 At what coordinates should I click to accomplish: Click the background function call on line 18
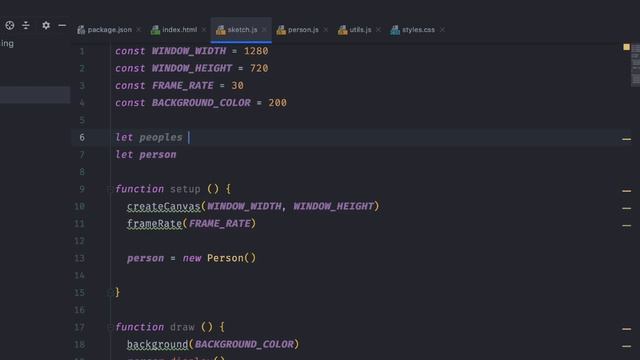158,344
